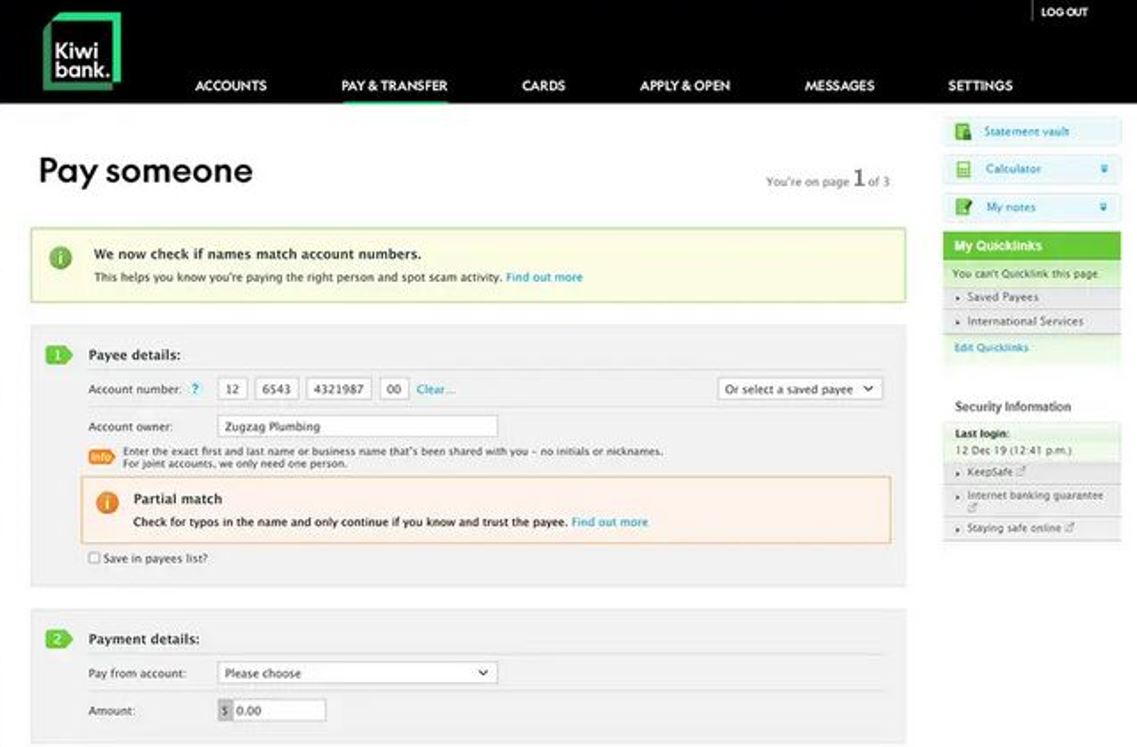Tick the Save in payees list checkbox
This screenshot has width=1137, height=747.
coord(94,559)
